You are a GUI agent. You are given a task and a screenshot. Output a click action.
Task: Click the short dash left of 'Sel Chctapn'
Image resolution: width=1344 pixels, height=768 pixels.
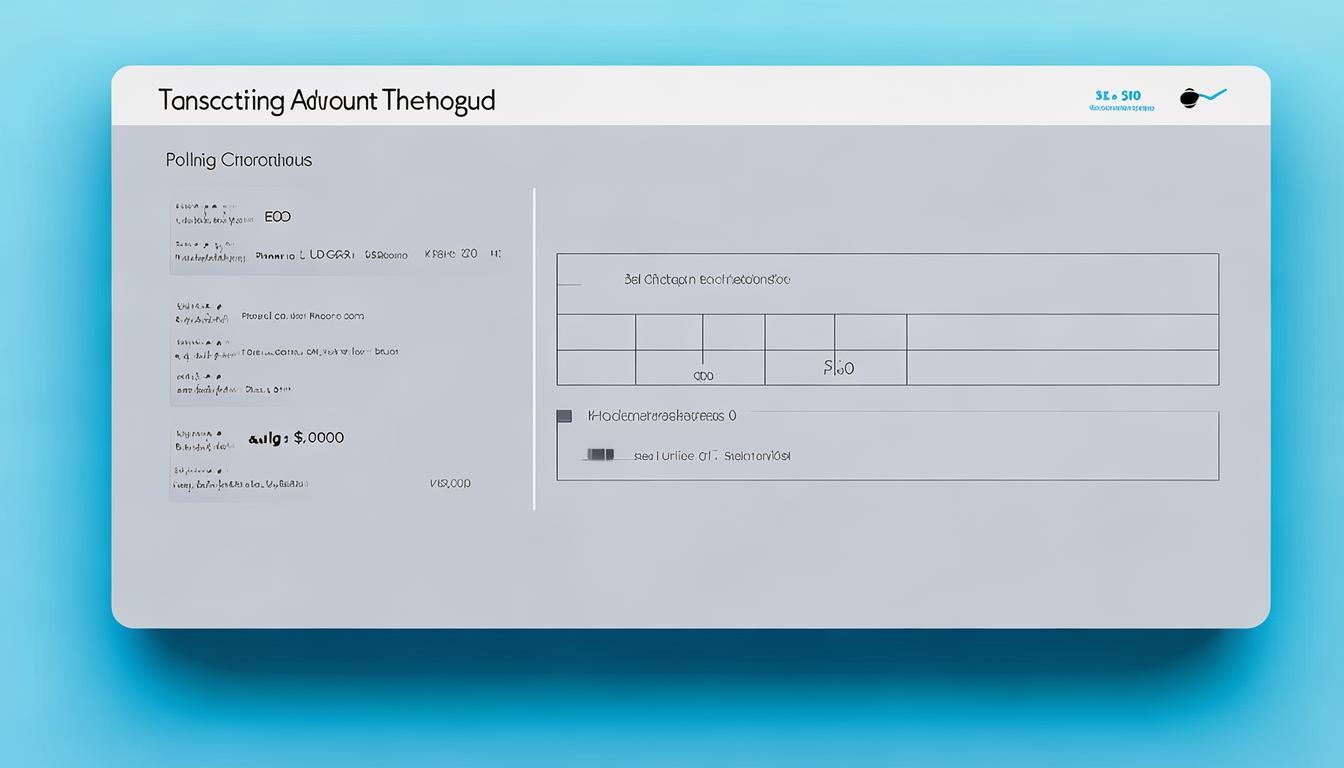[x=568, y=284]
